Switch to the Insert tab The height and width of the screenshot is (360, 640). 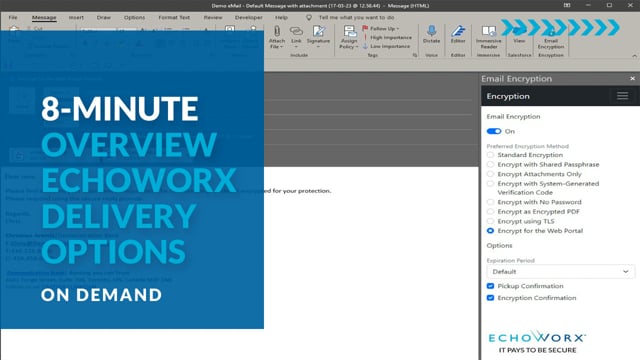coord(76,18)
